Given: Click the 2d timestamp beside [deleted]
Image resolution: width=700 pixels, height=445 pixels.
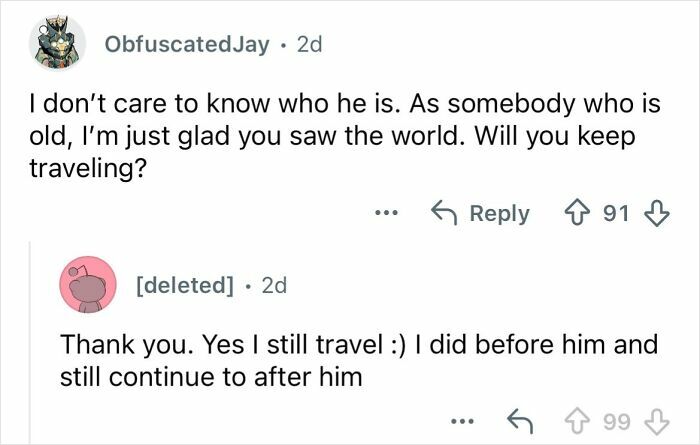Looking at the screenshot, I should pyautogui.click(x=273, y=285).
